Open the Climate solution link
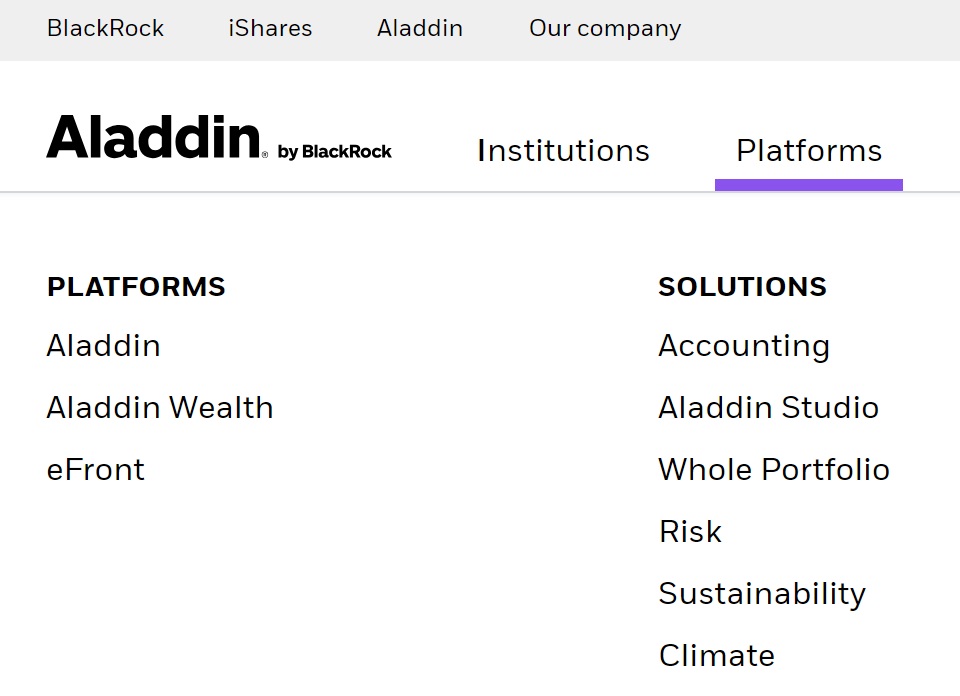The height and width of the screenshot is (696, 960). pyautogui.click(x=716, y=656)
